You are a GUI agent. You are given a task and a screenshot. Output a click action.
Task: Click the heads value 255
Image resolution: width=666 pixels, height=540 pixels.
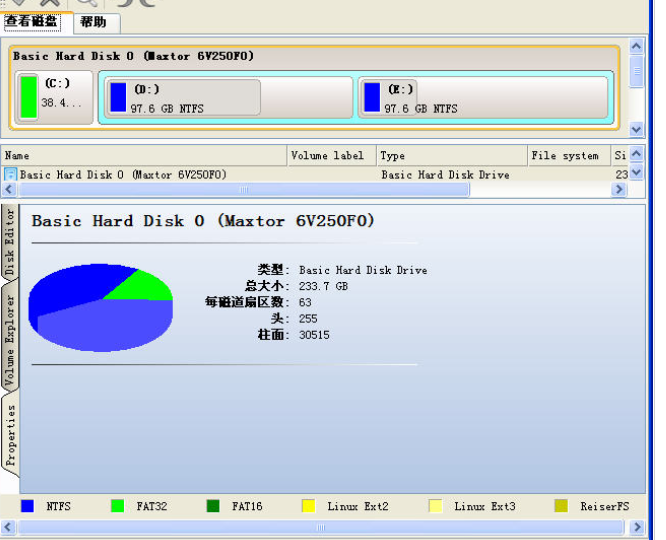[308, 319]
